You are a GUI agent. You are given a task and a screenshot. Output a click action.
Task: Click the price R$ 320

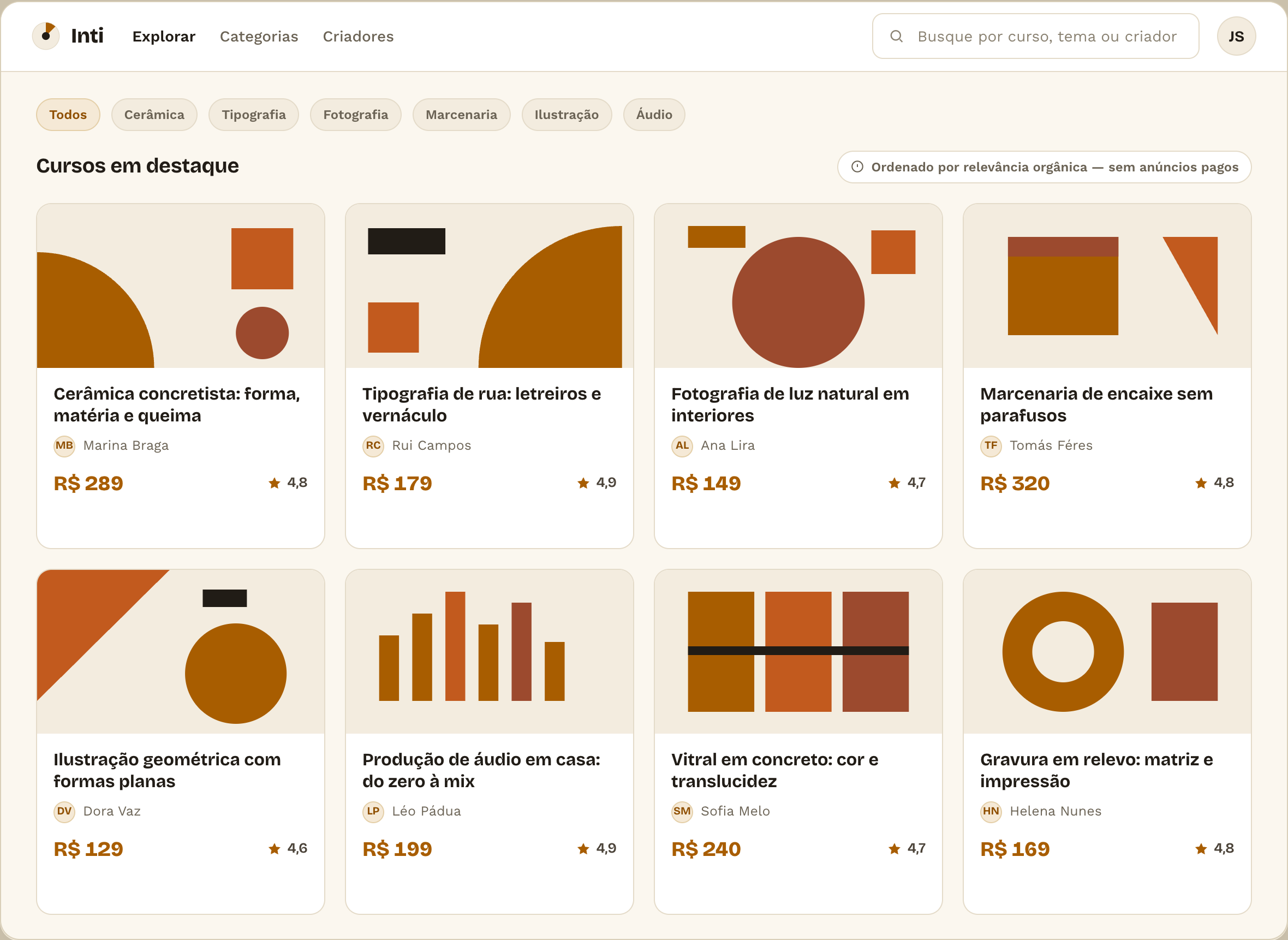(x=1015, y=484)
